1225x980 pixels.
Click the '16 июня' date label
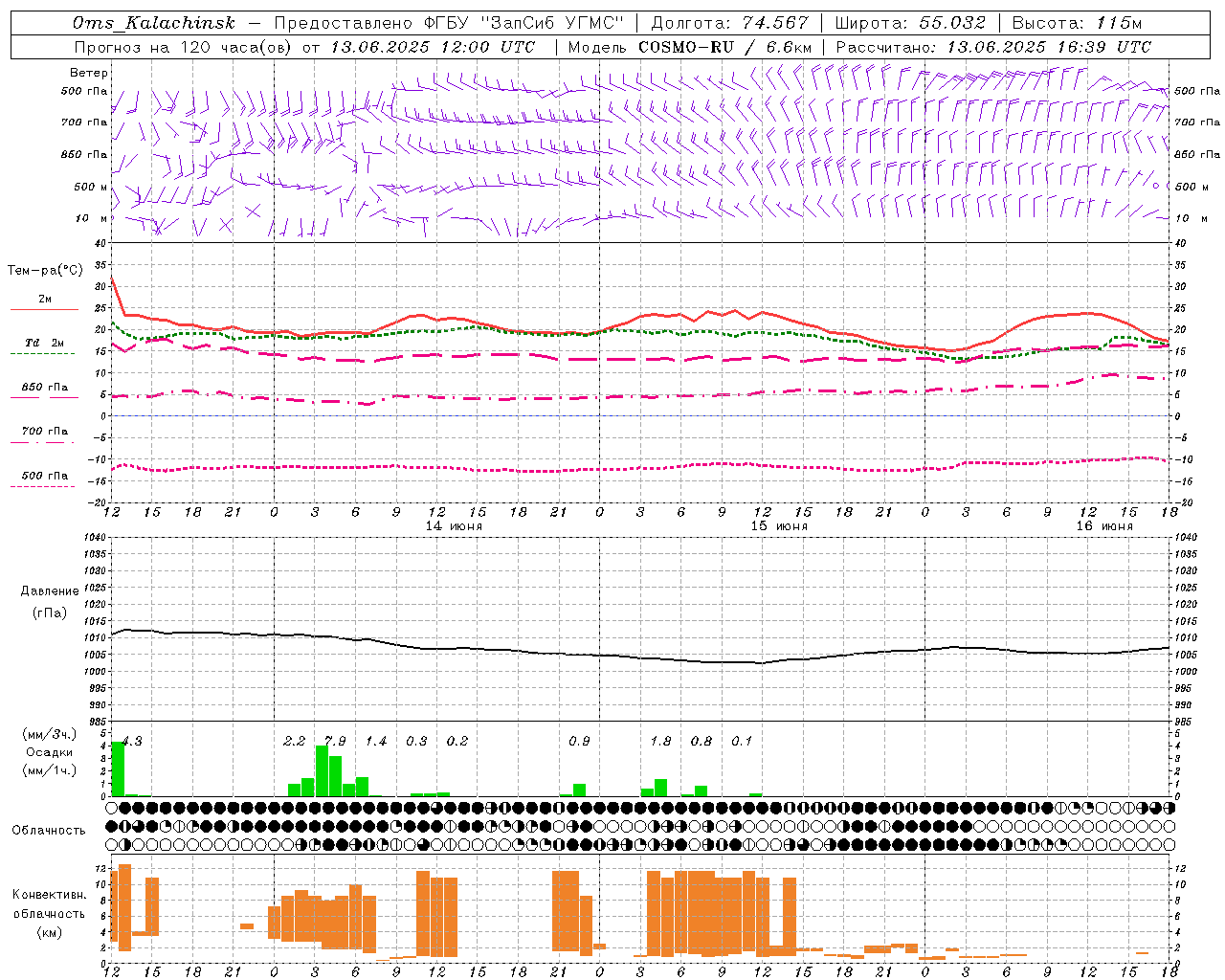tap(1104, 526)
